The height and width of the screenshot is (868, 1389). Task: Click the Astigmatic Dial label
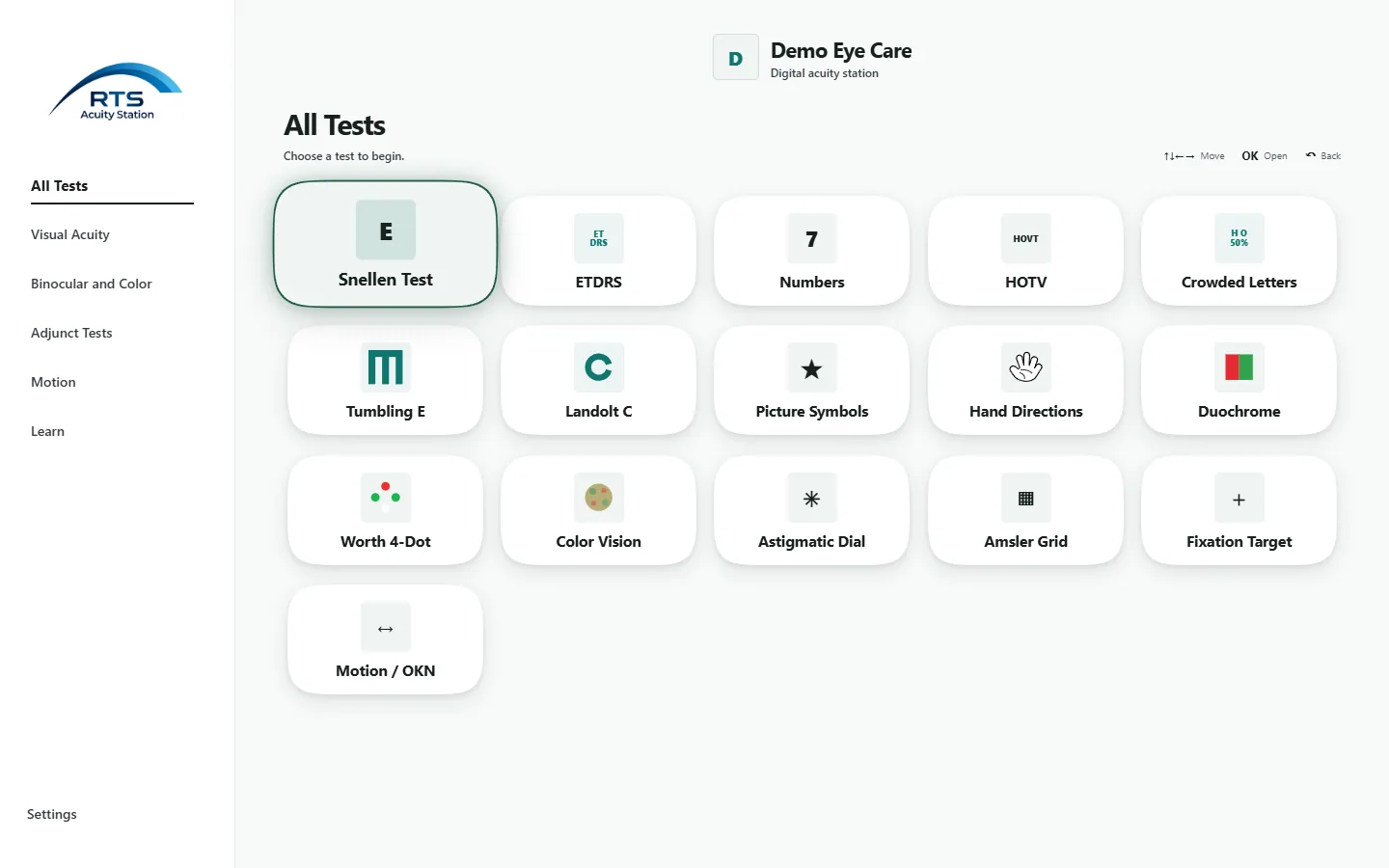[x=812, y=542]
